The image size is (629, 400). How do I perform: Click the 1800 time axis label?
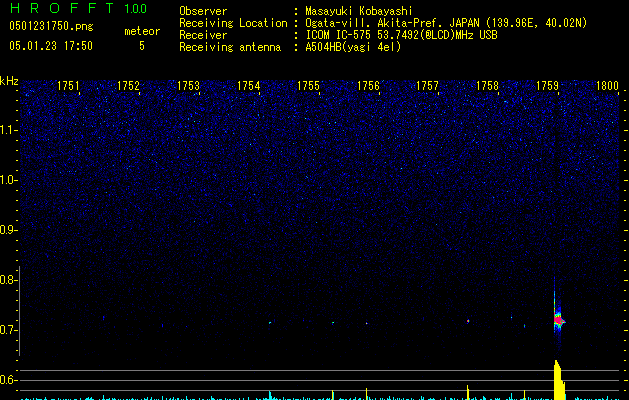pos(607,85)
